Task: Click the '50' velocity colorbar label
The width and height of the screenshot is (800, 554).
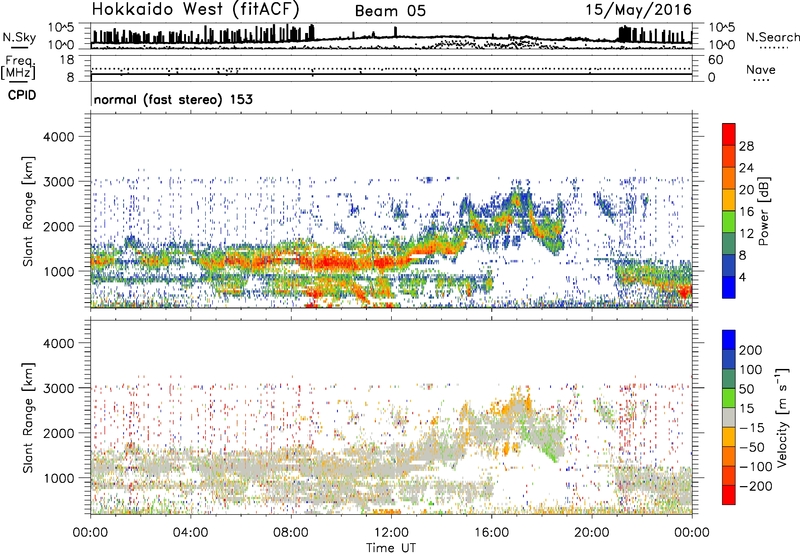Action: point(746,389)
